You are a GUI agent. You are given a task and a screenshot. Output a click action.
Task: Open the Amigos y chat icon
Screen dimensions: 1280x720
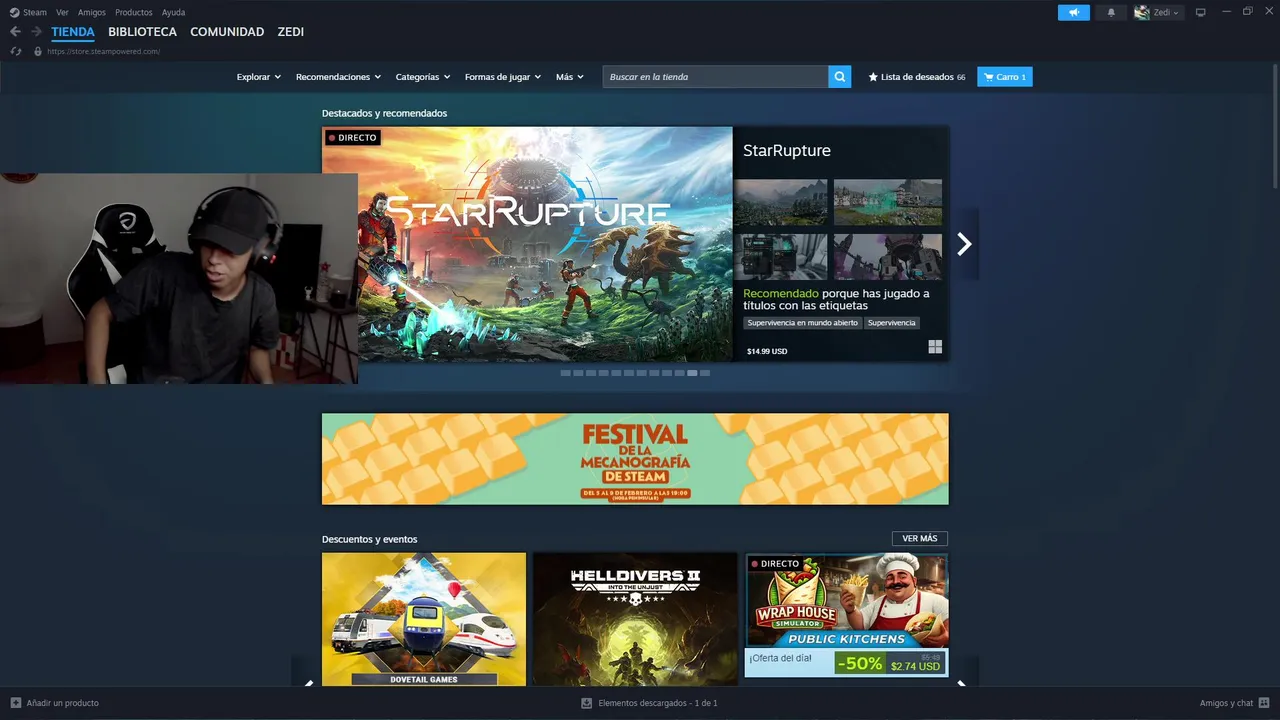pos(1264,703)
